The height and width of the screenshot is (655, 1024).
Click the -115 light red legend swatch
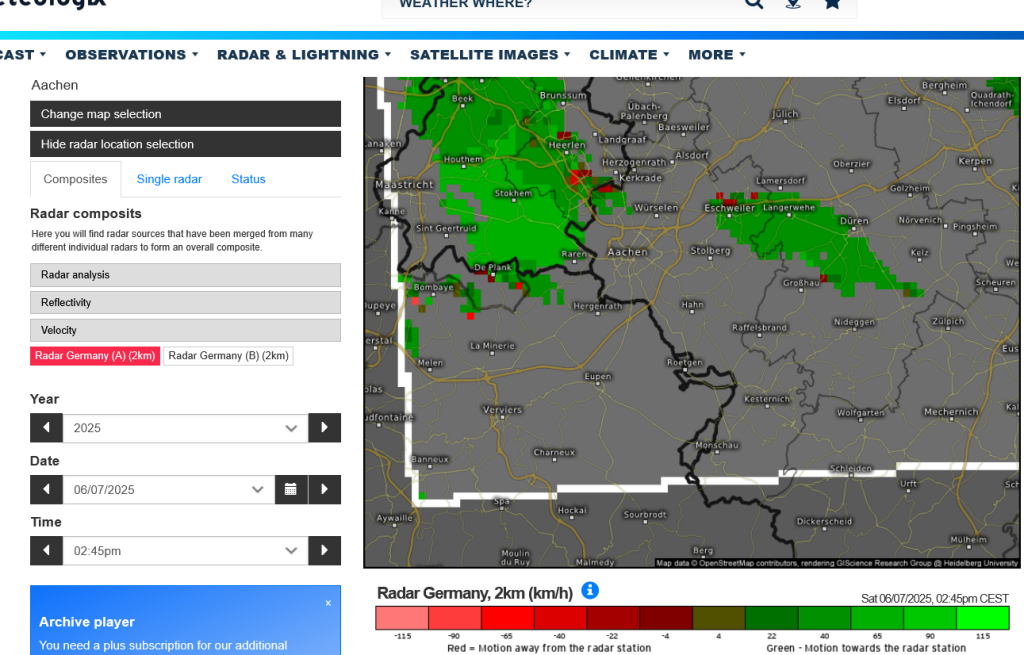pyautogui.click(x=402, y=618)
